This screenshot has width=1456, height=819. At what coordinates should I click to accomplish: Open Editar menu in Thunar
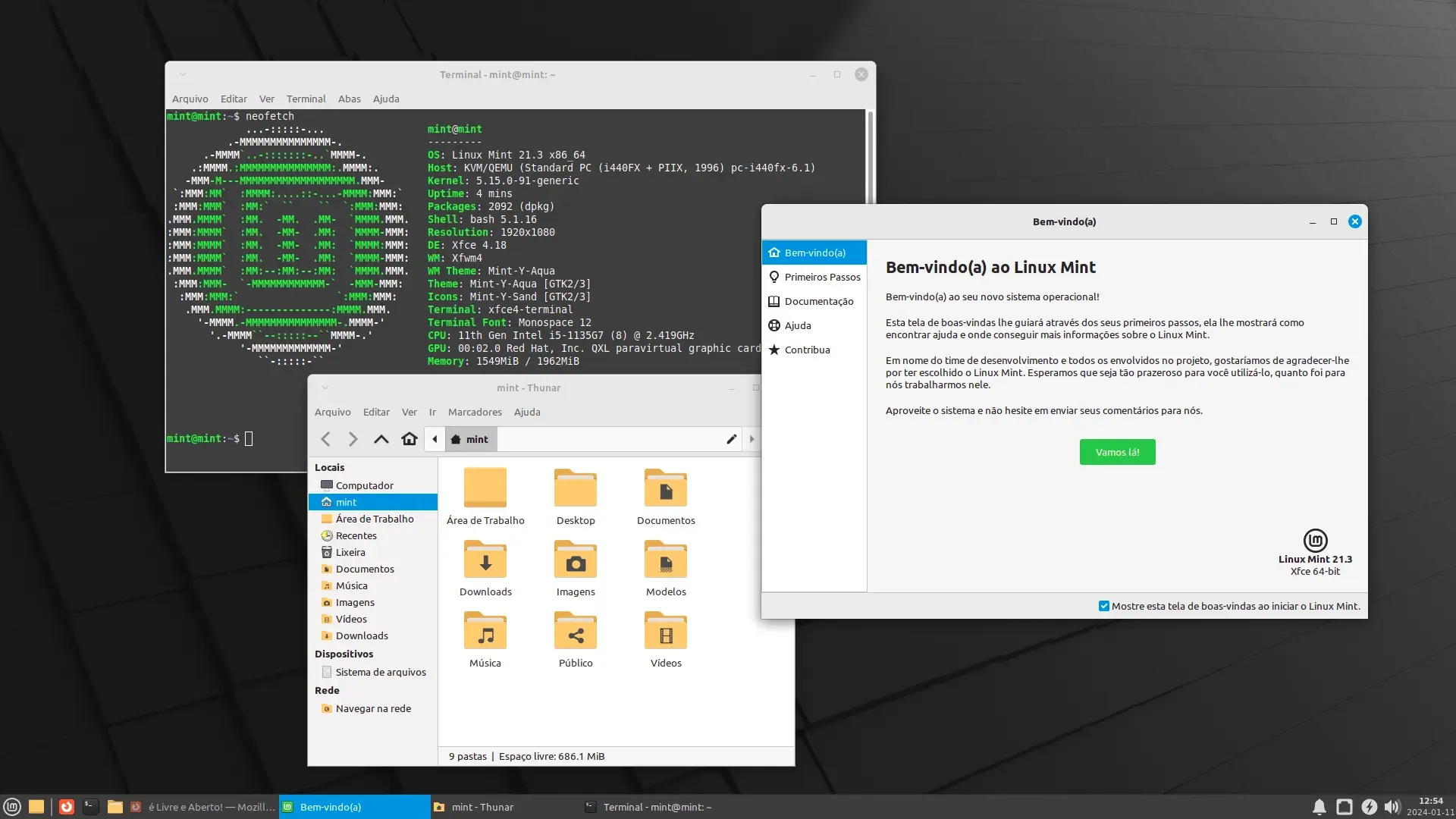click(x=376, y=412)
